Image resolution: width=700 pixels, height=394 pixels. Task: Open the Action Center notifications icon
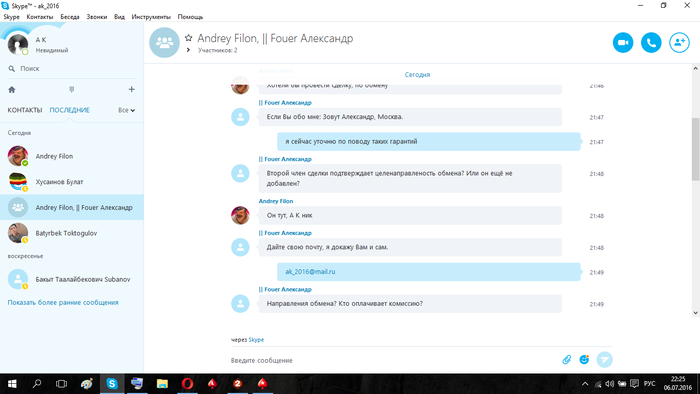click(634, 384)
